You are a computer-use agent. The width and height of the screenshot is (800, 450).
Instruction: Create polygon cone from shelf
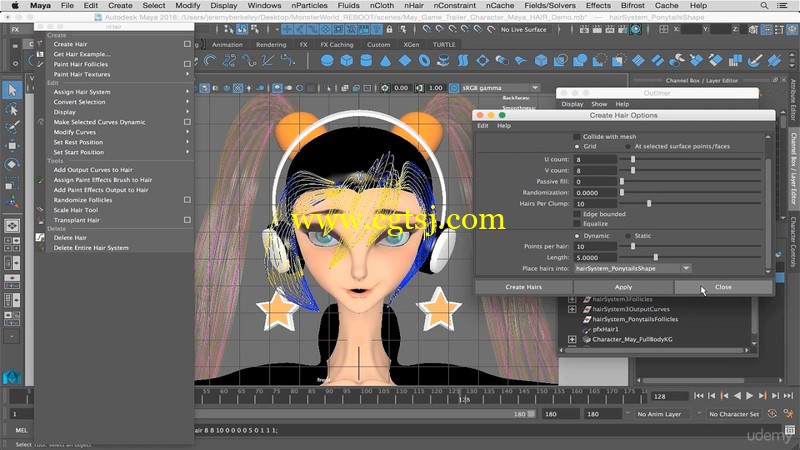point(385,61)
